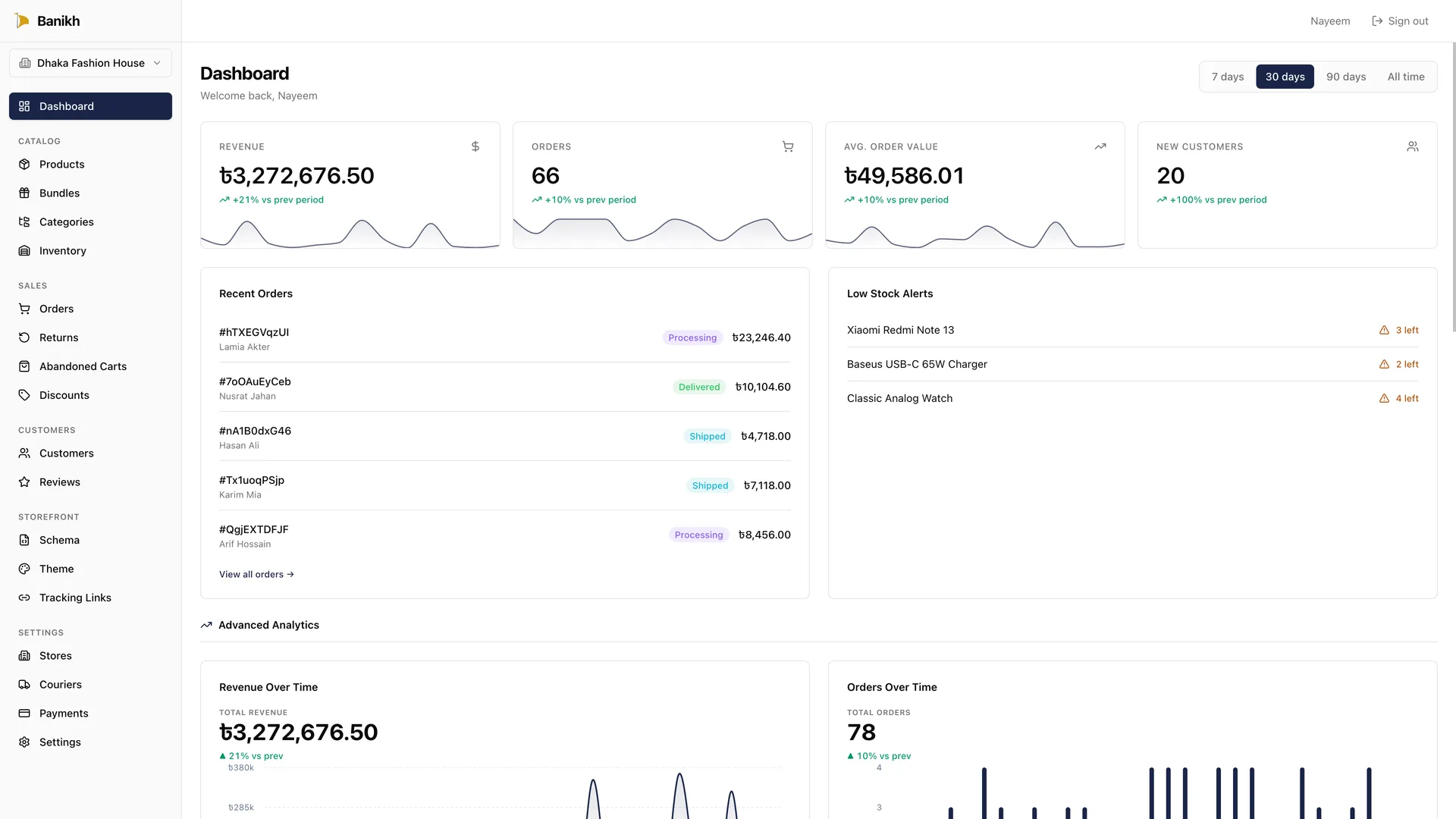Select the Orders cart icon under Sales
The width and height of the screenshot is (1456, 819).
pyautogui.click(x=24, y=309)
